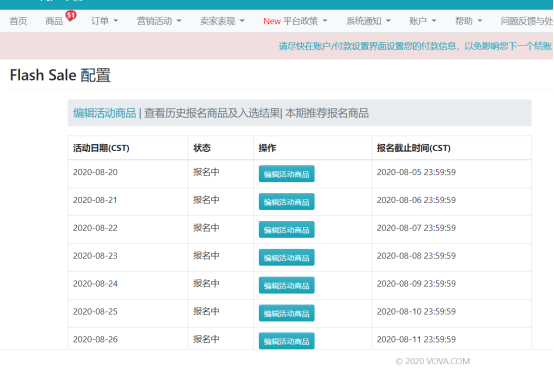Click 编辑活动商品 button for 2020-08-22
554x372 pixels.
coord(287,230)
